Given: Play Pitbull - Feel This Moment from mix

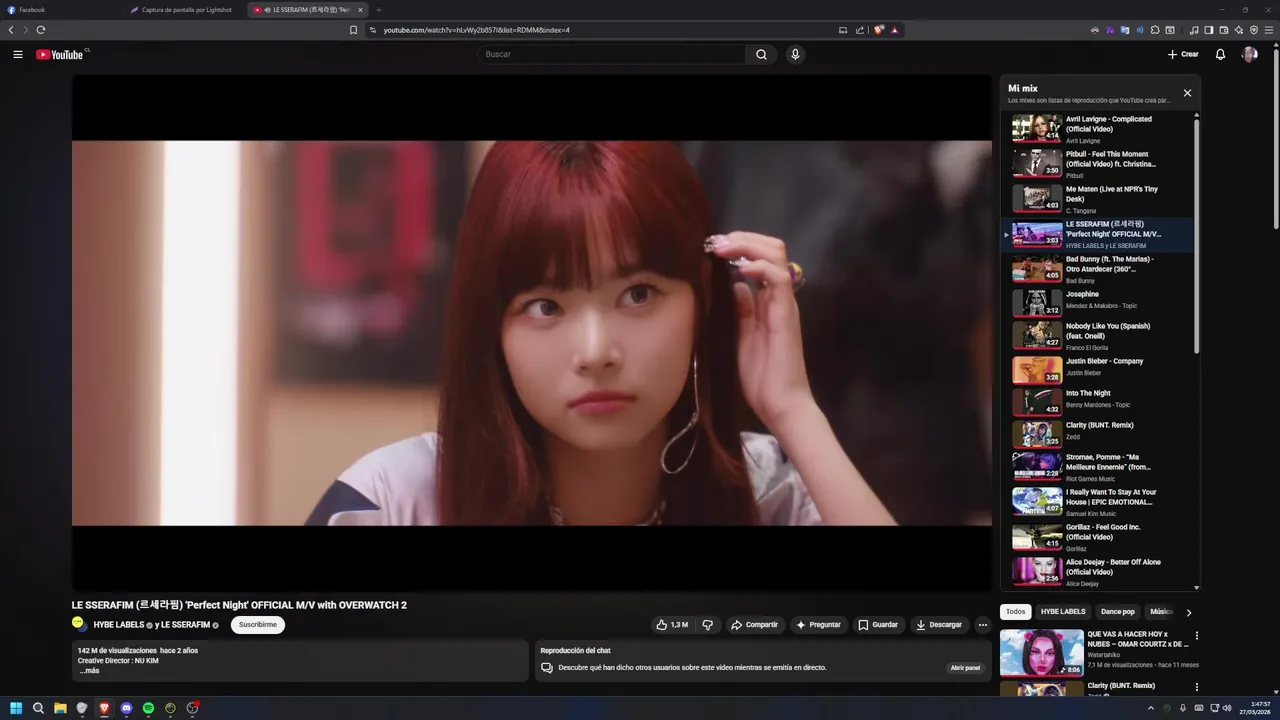Looking at the screenshot, I should [1097, 164].
